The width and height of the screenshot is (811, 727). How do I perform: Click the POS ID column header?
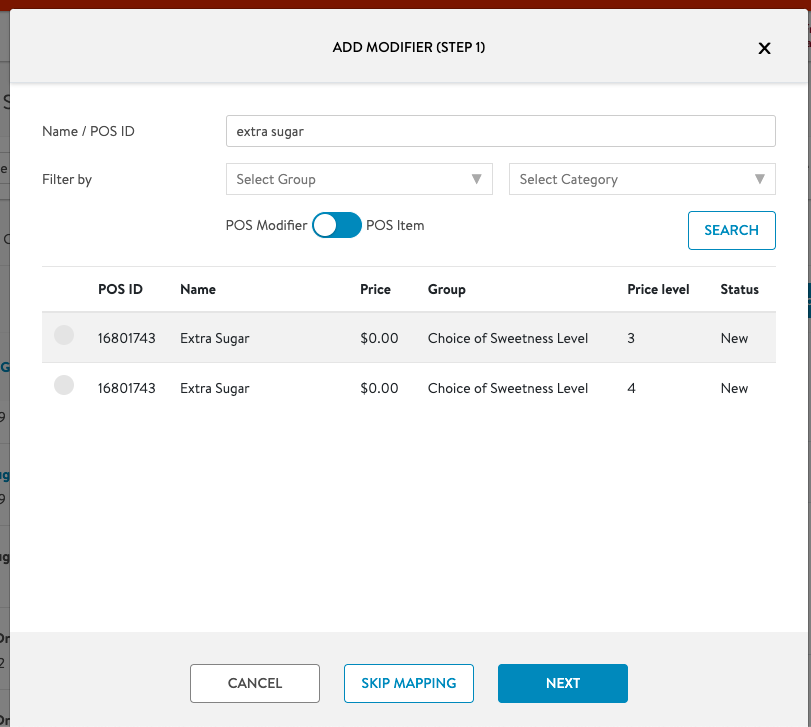[120, 290]
